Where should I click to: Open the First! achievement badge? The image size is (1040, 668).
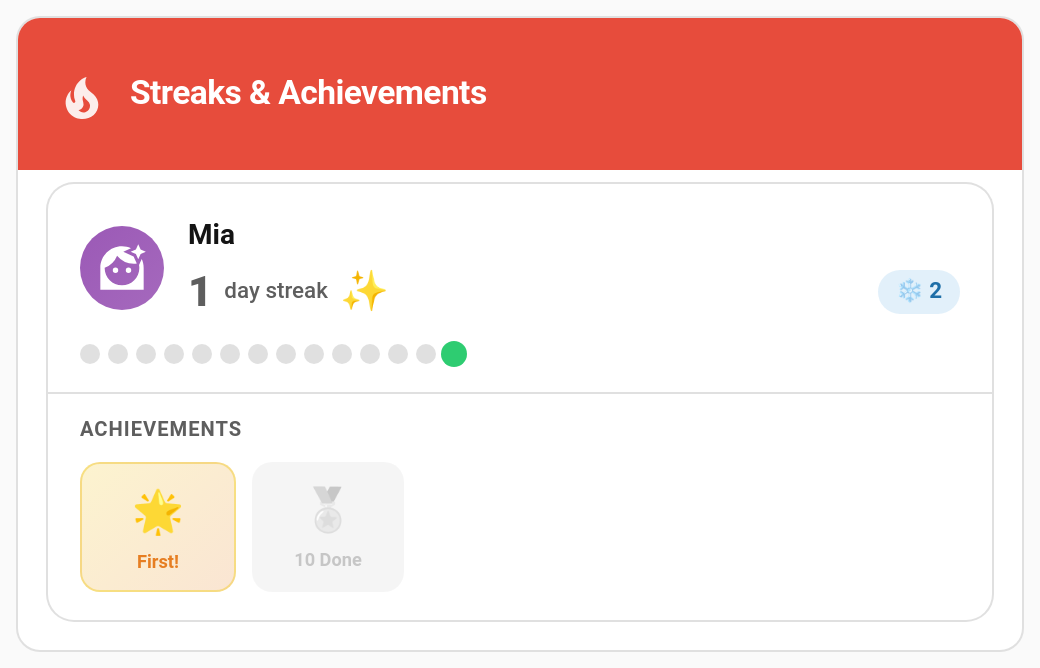(x=158, y=527)
